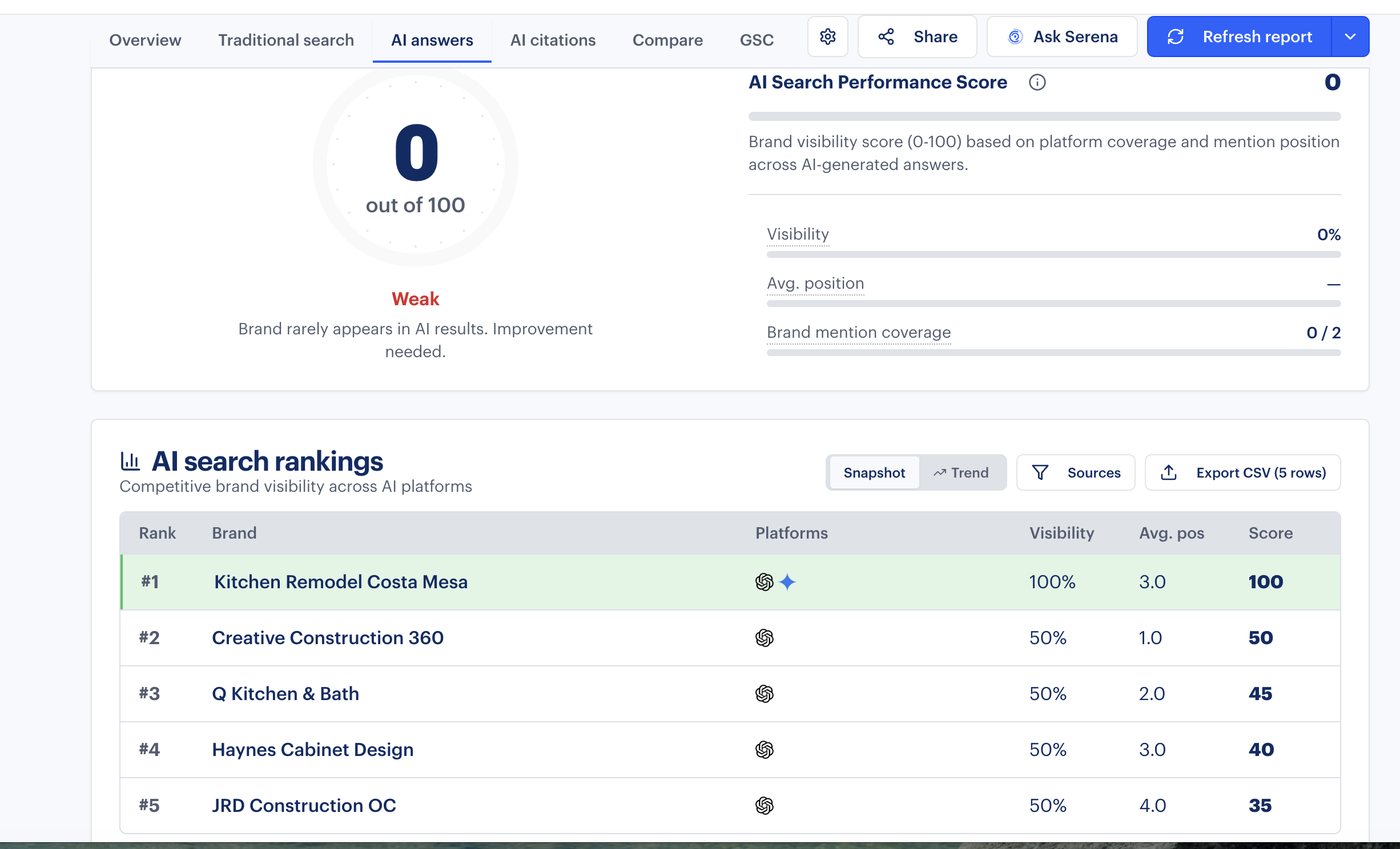1400x849 pixels.
Task: Open the Traditional search tab
Action: pyautogui.click(x=286, y=41)
